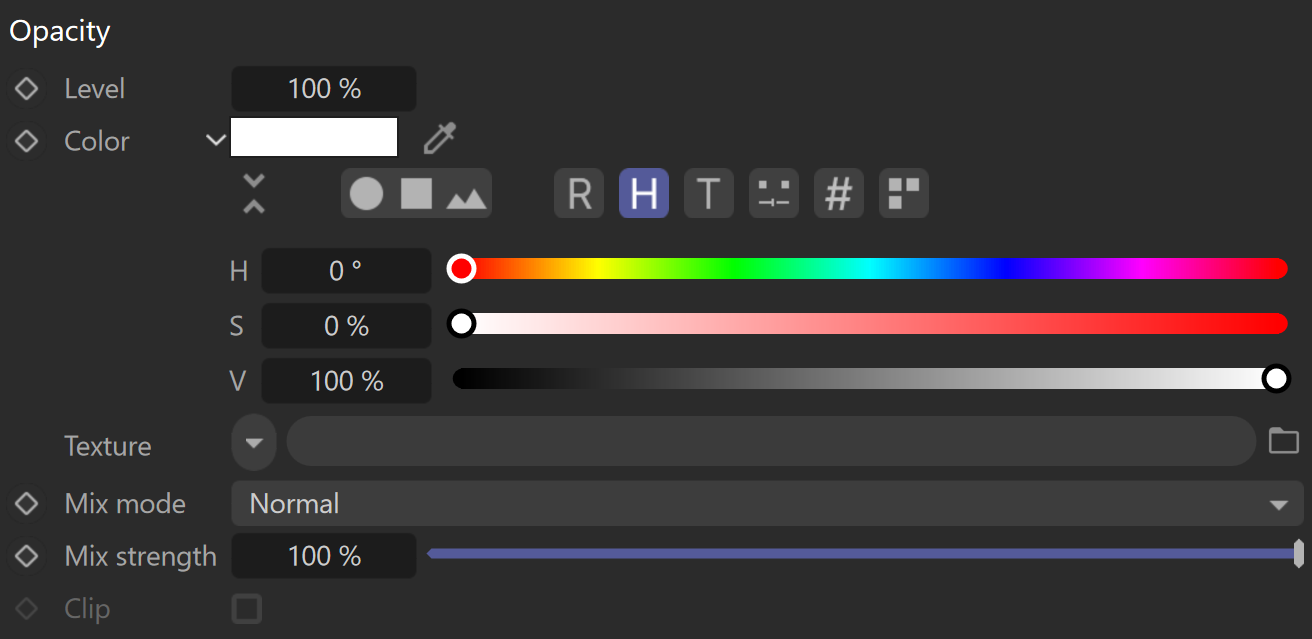
Task: Toggle the Color keyframe diamond
Action: [x=26, y=141]
